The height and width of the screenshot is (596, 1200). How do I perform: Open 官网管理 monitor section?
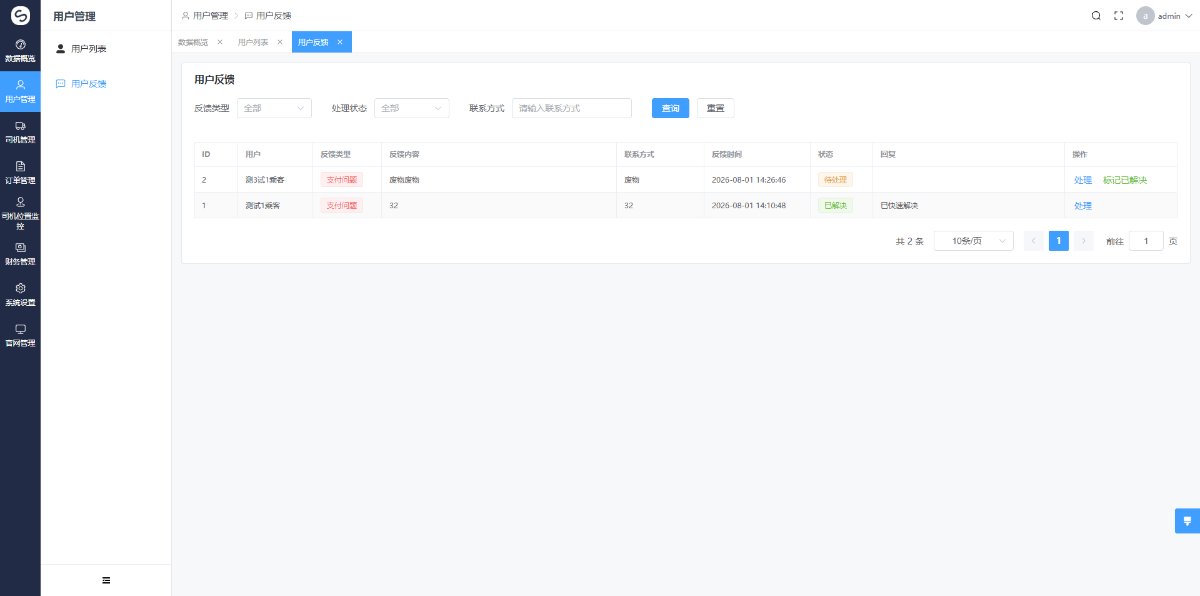20,335
